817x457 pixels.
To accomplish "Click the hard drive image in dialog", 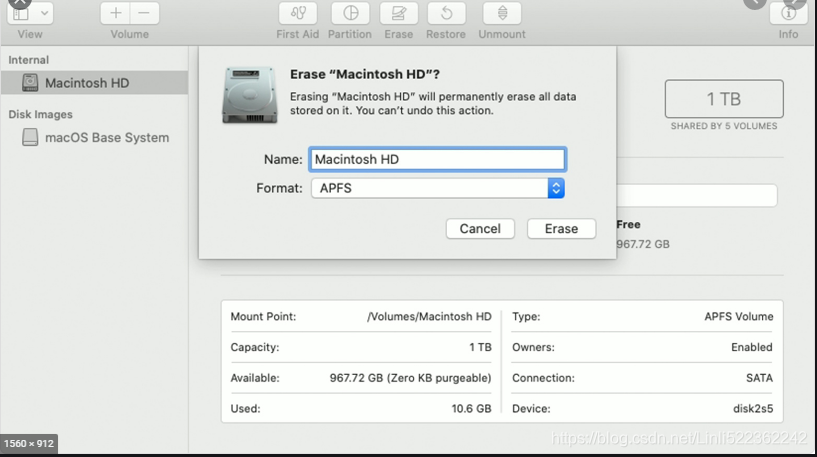I will 250,95.
